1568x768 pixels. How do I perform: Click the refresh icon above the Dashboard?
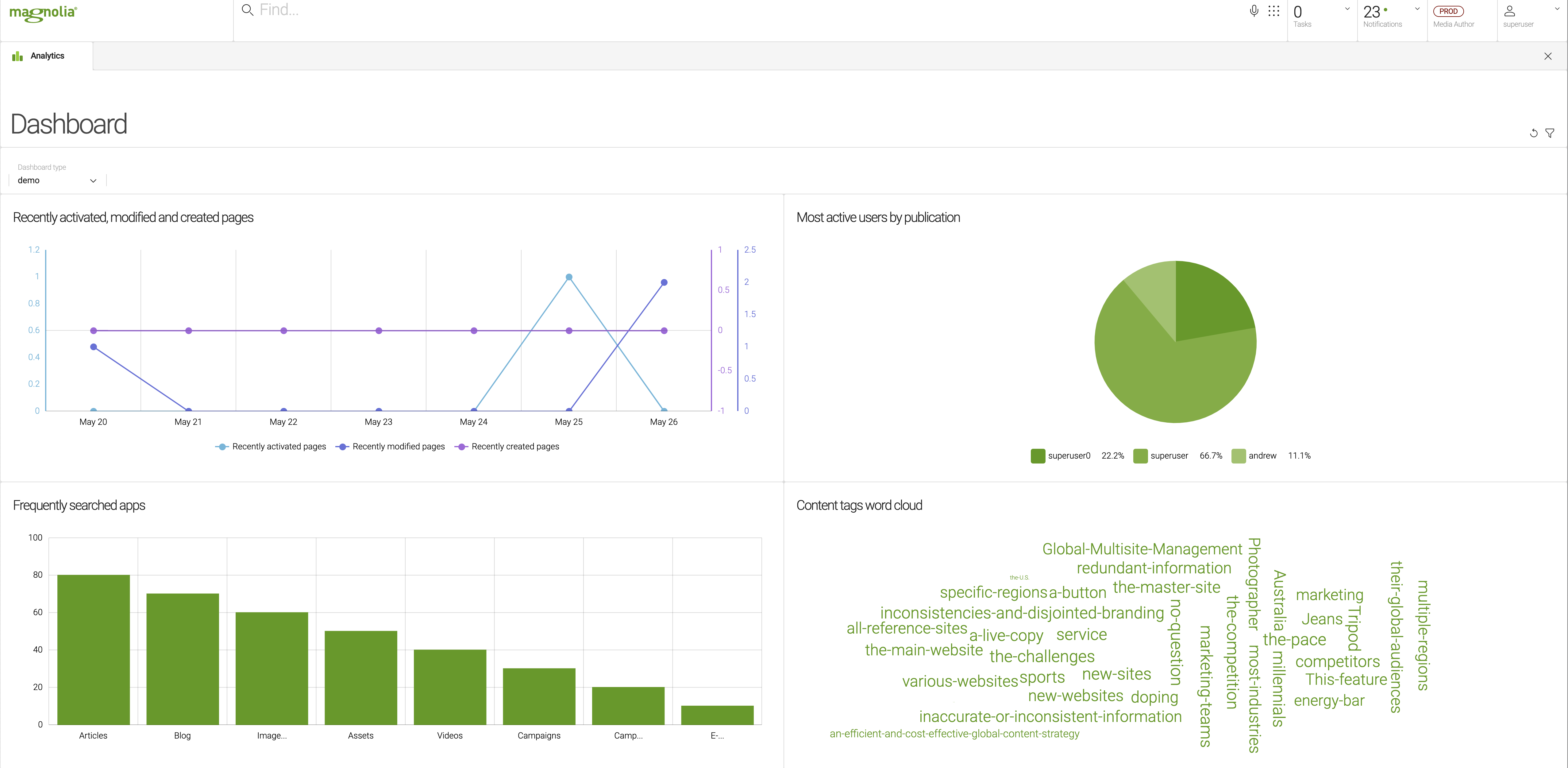pyautogui.click(x=1533, y=133)
